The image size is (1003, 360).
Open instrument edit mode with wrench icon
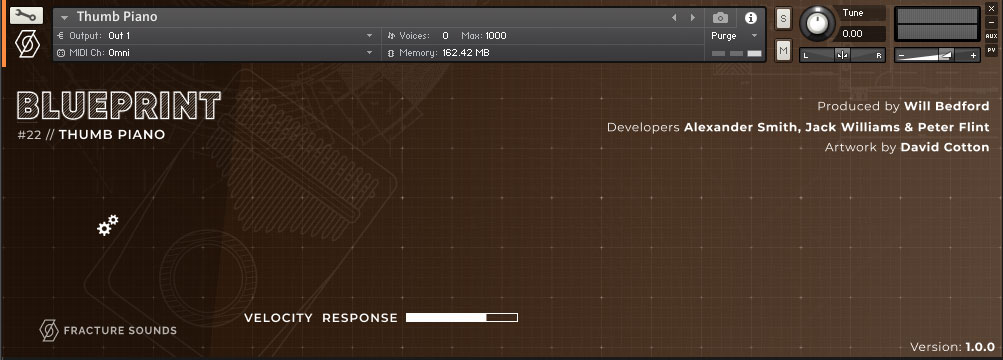pos(27,15)
